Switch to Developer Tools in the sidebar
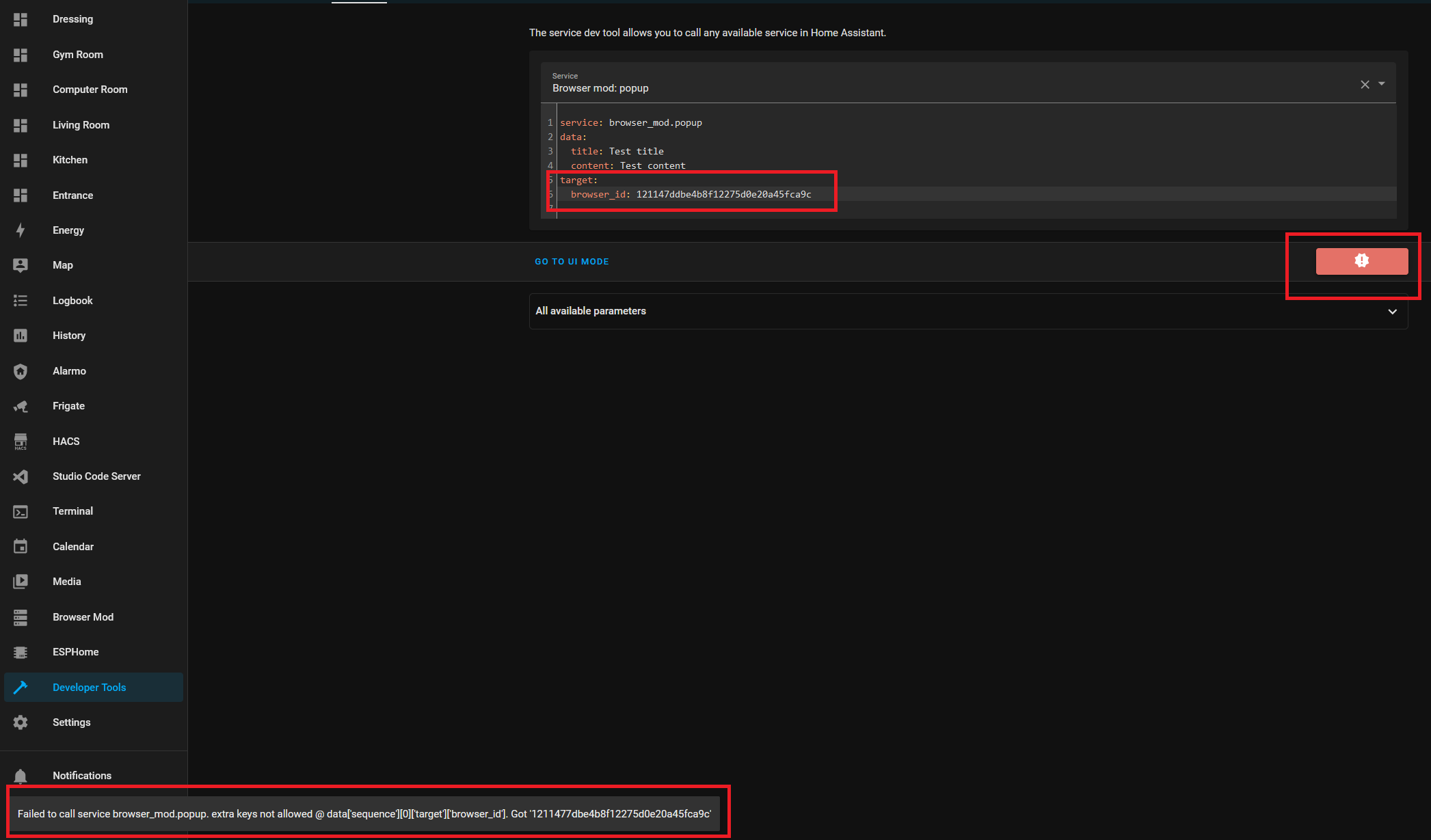Screen dimensions: 1431x840 [20, 687]
